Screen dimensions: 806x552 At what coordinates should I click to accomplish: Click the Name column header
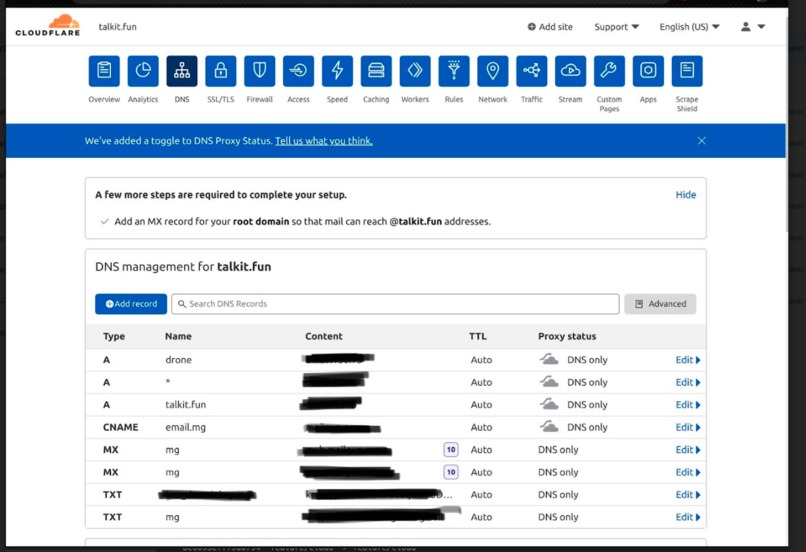point(178,336)
